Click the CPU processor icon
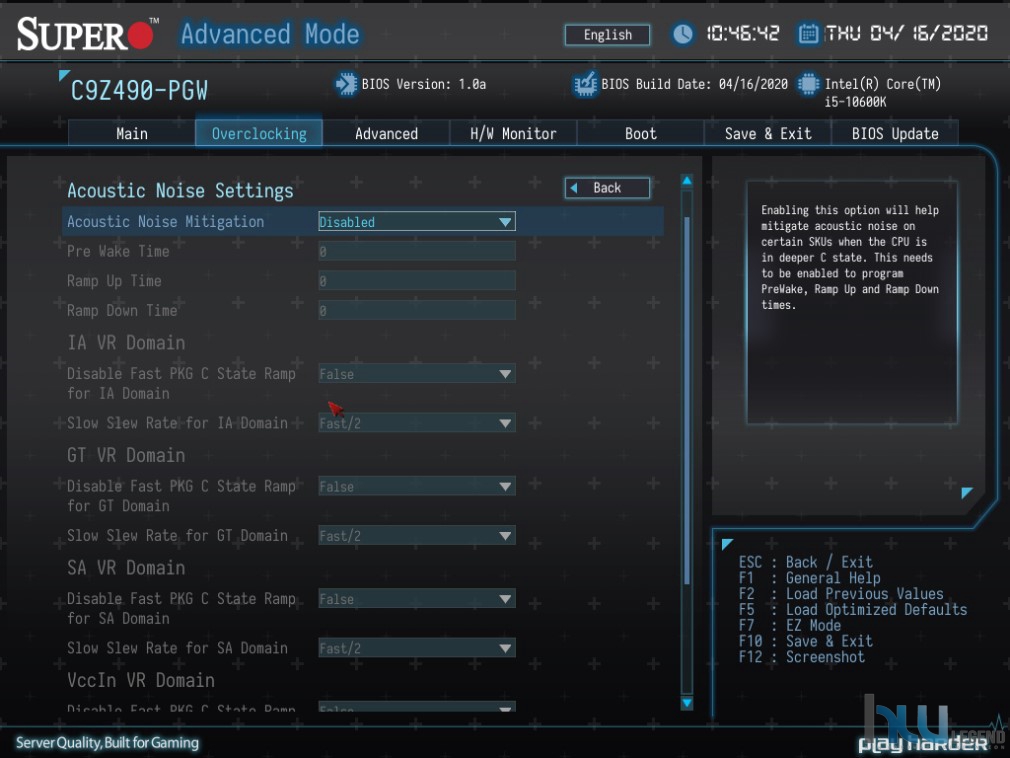This screenshot has height=758, width=1010. tap(808, 84)
